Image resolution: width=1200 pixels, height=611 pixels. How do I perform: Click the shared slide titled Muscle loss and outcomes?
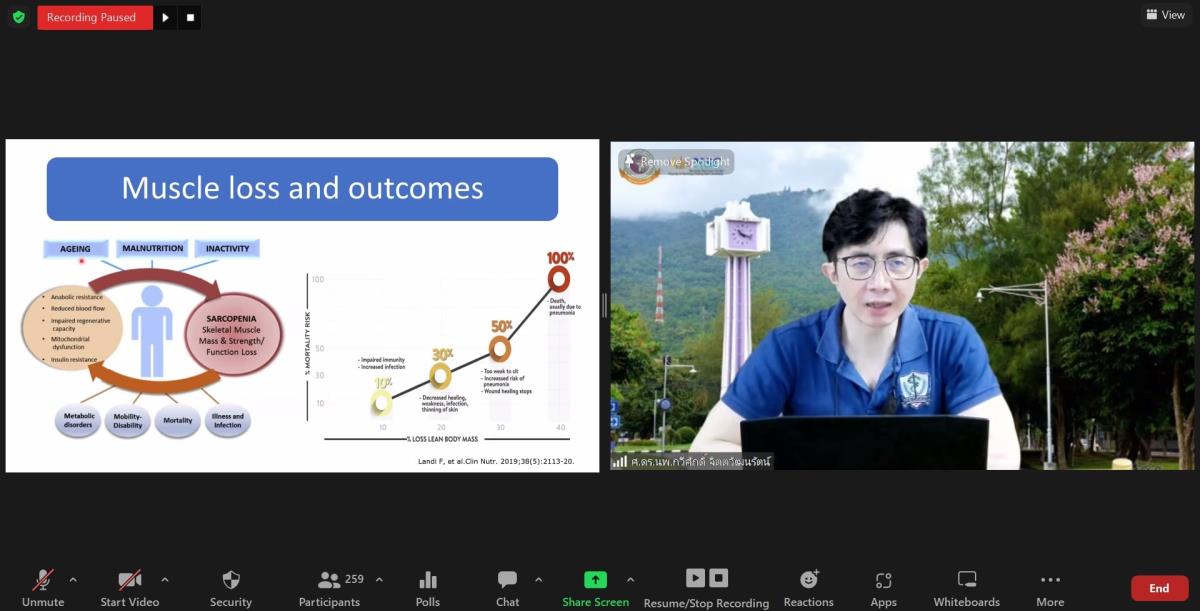302,306
